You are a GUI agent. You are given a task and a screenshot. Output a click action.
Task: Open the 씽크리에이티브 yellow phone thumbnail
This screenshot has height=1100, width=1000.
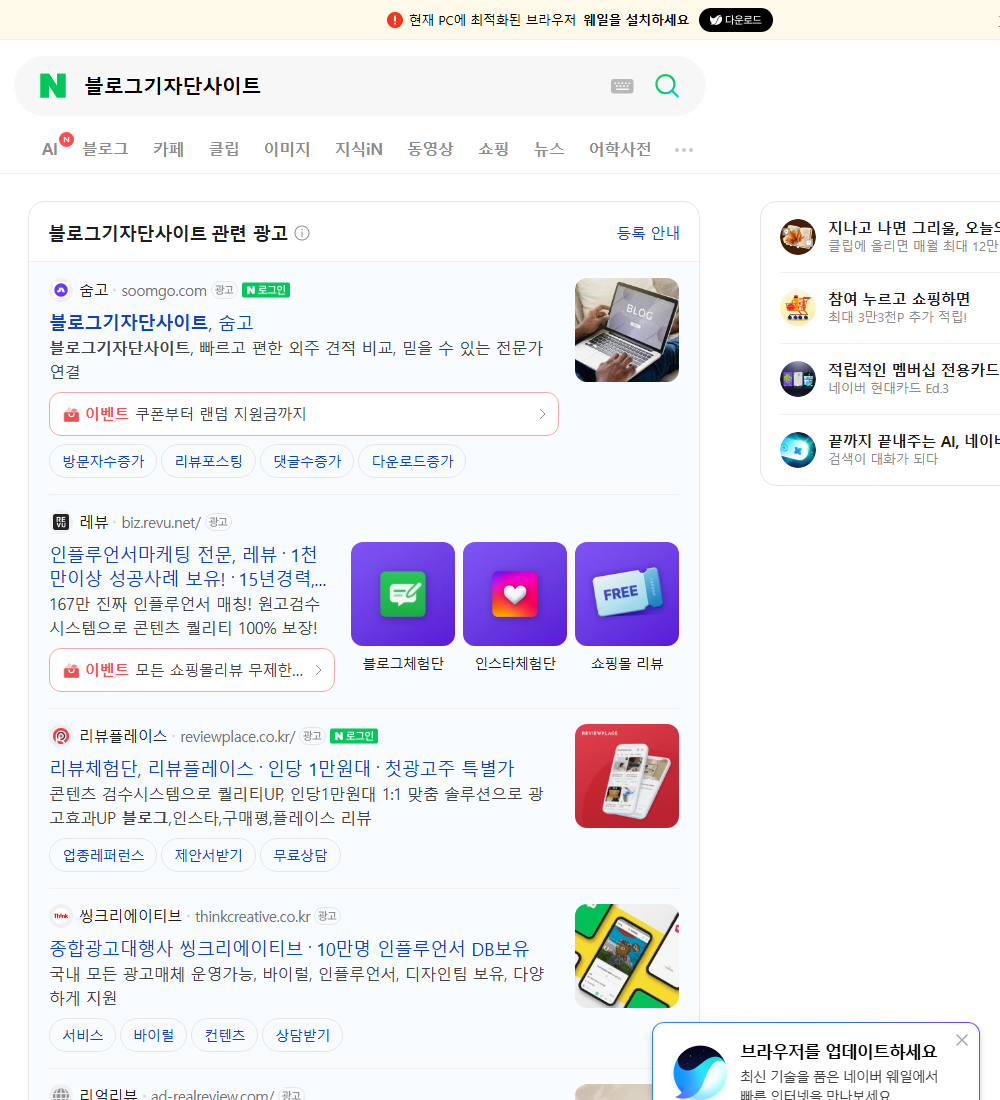(x=627, y=956)
